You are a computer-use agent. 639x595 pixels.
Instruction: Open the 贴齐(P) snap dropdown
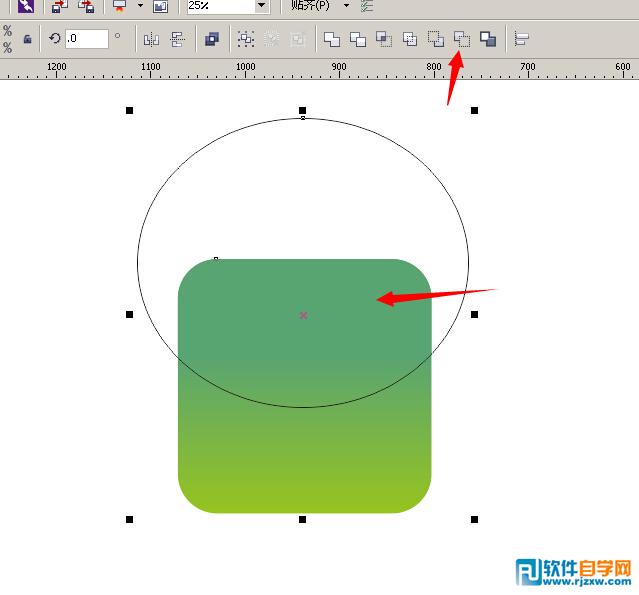[346, 5]
